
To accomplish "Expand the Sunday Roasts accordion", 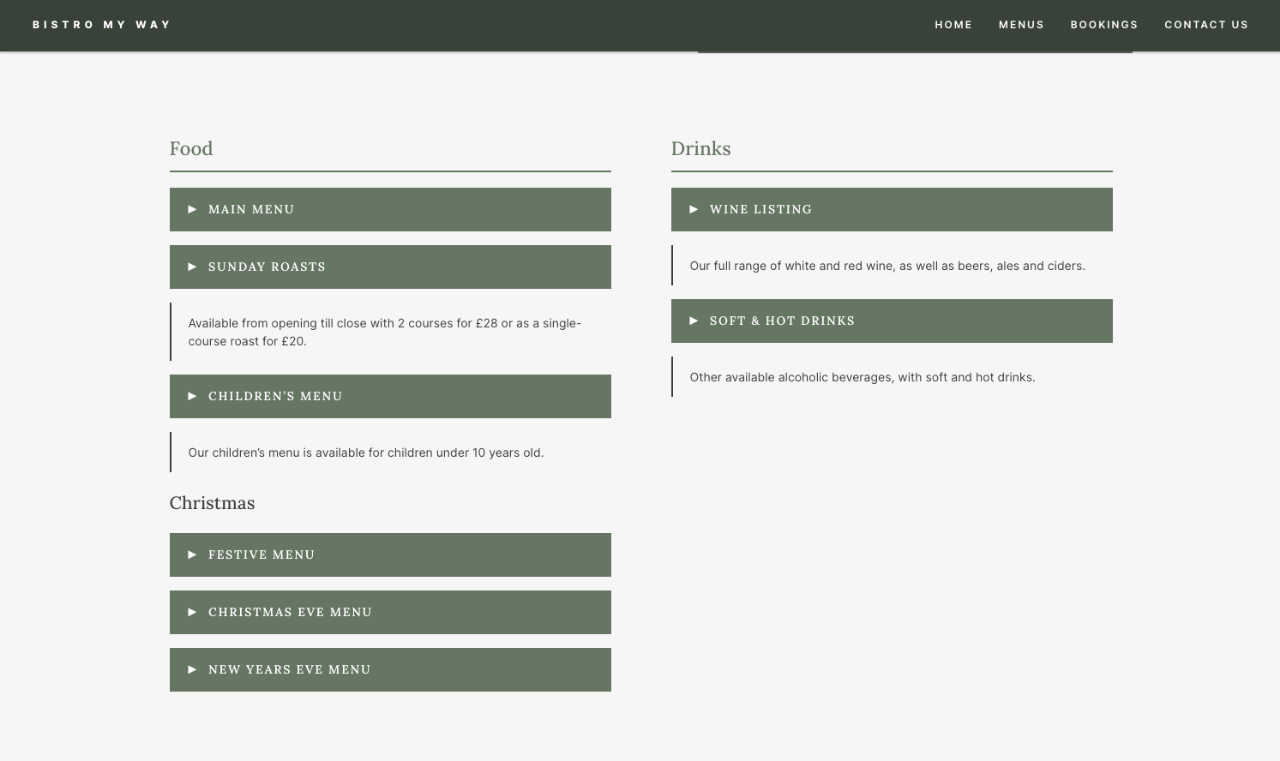I will [x=390, y=267].
